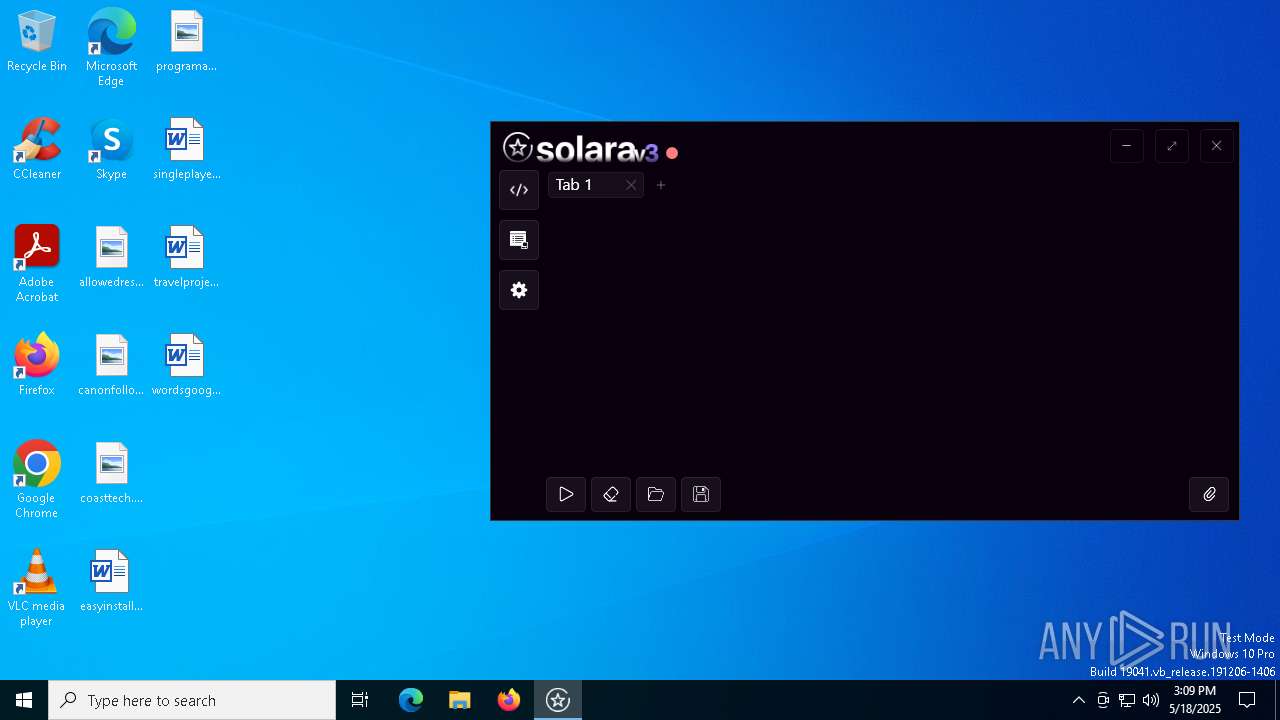Select the travelproje... Word document
The width and height of the screenshot is (1280, 720).
[x=186, y=258]
